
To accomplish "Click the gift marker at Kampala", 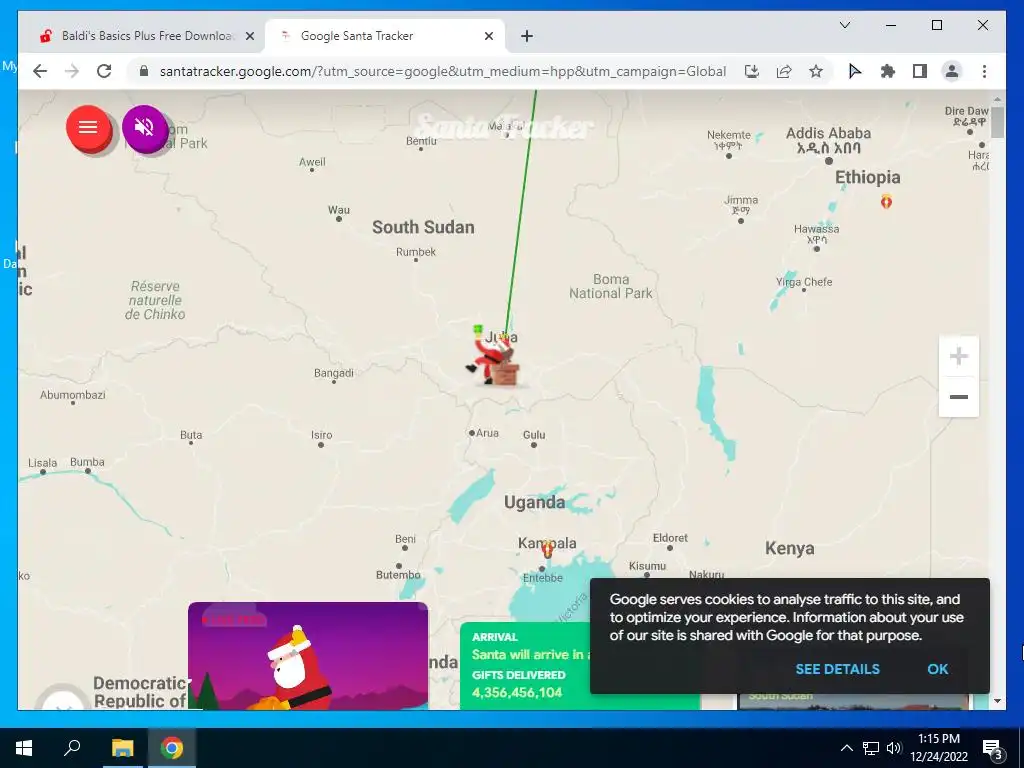I will click(547, 550).
